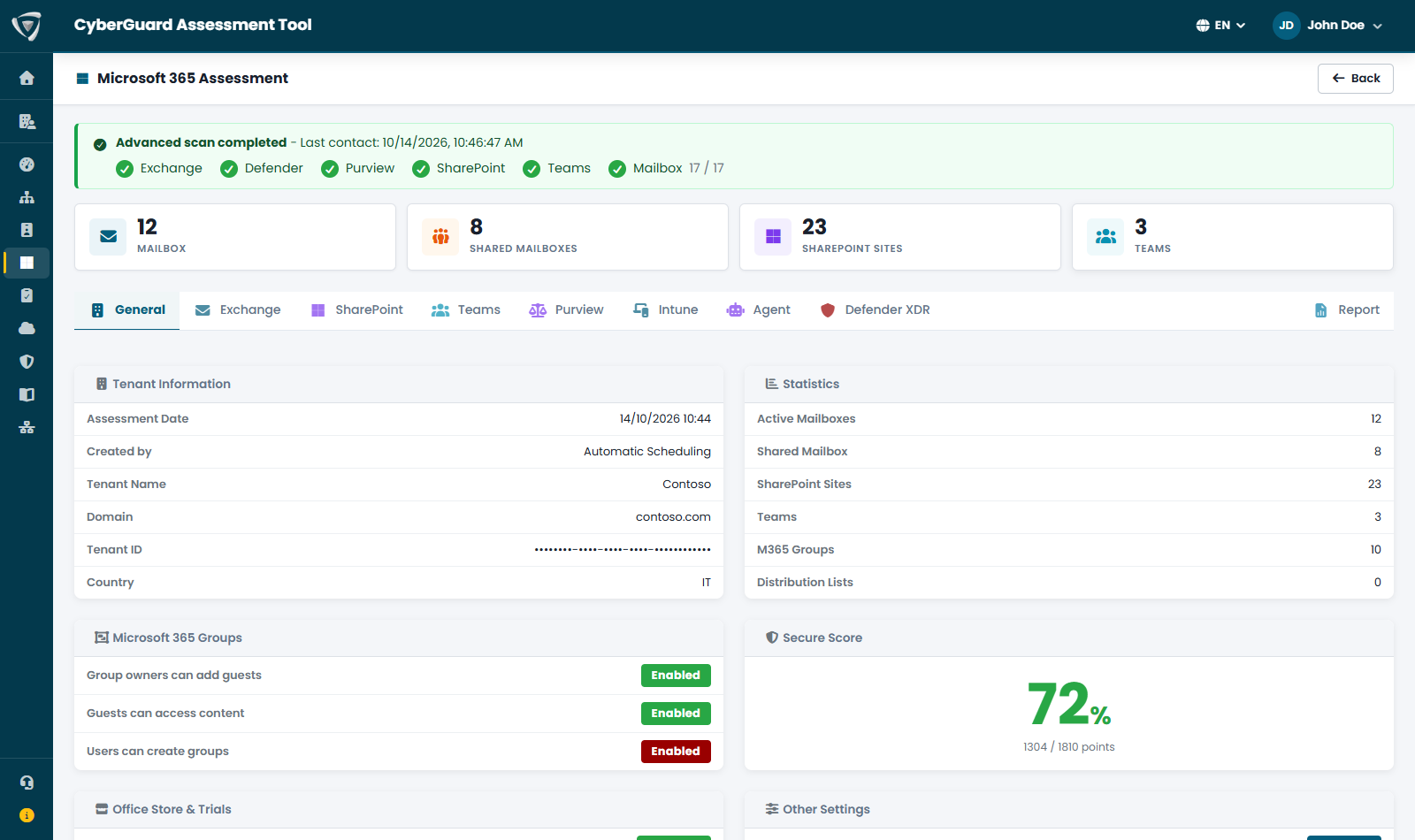Click the John Doe JD avatar

pos(1286,26)
